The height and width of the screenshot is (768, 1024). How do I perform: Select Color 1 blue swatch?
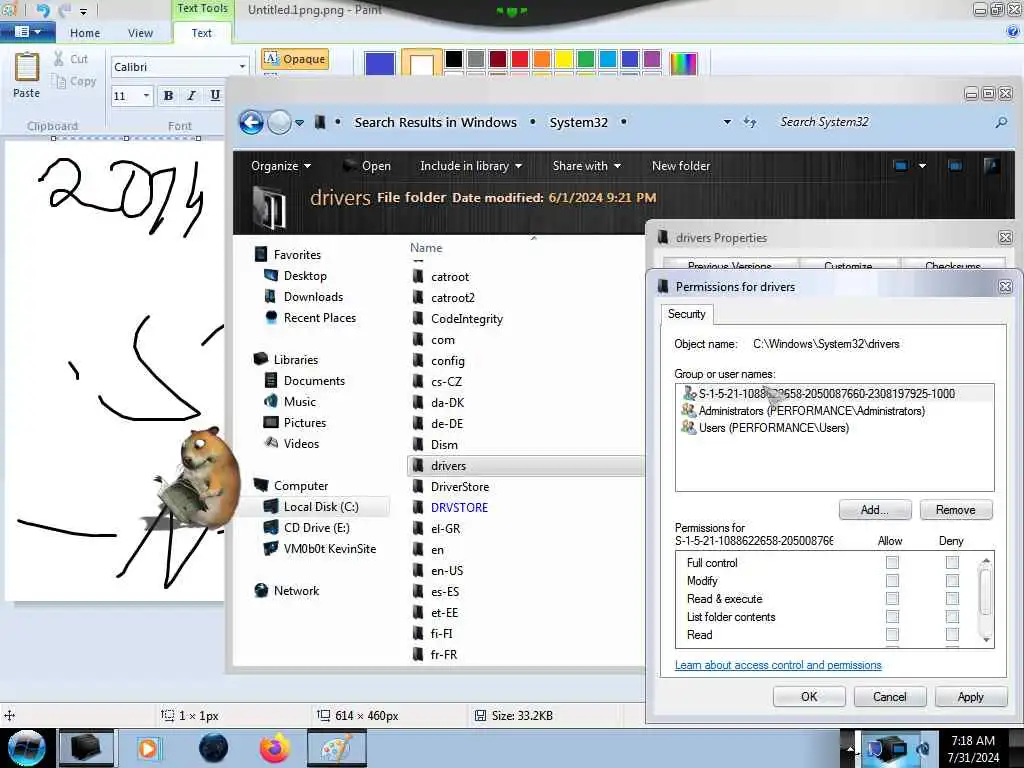click(x=380, y=63)
